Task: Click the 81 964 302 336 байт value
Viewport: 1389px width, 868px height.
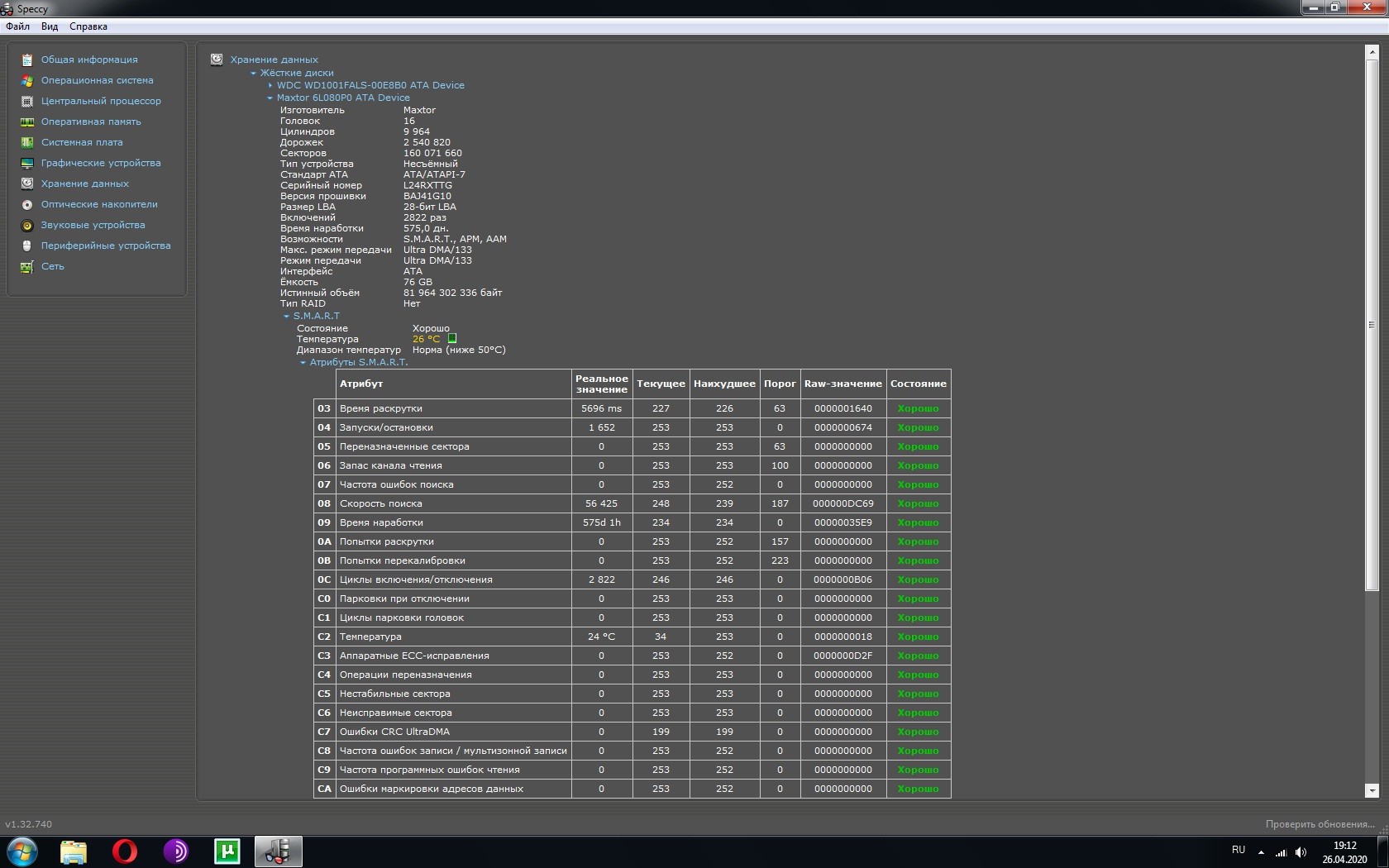Action: 452,293
